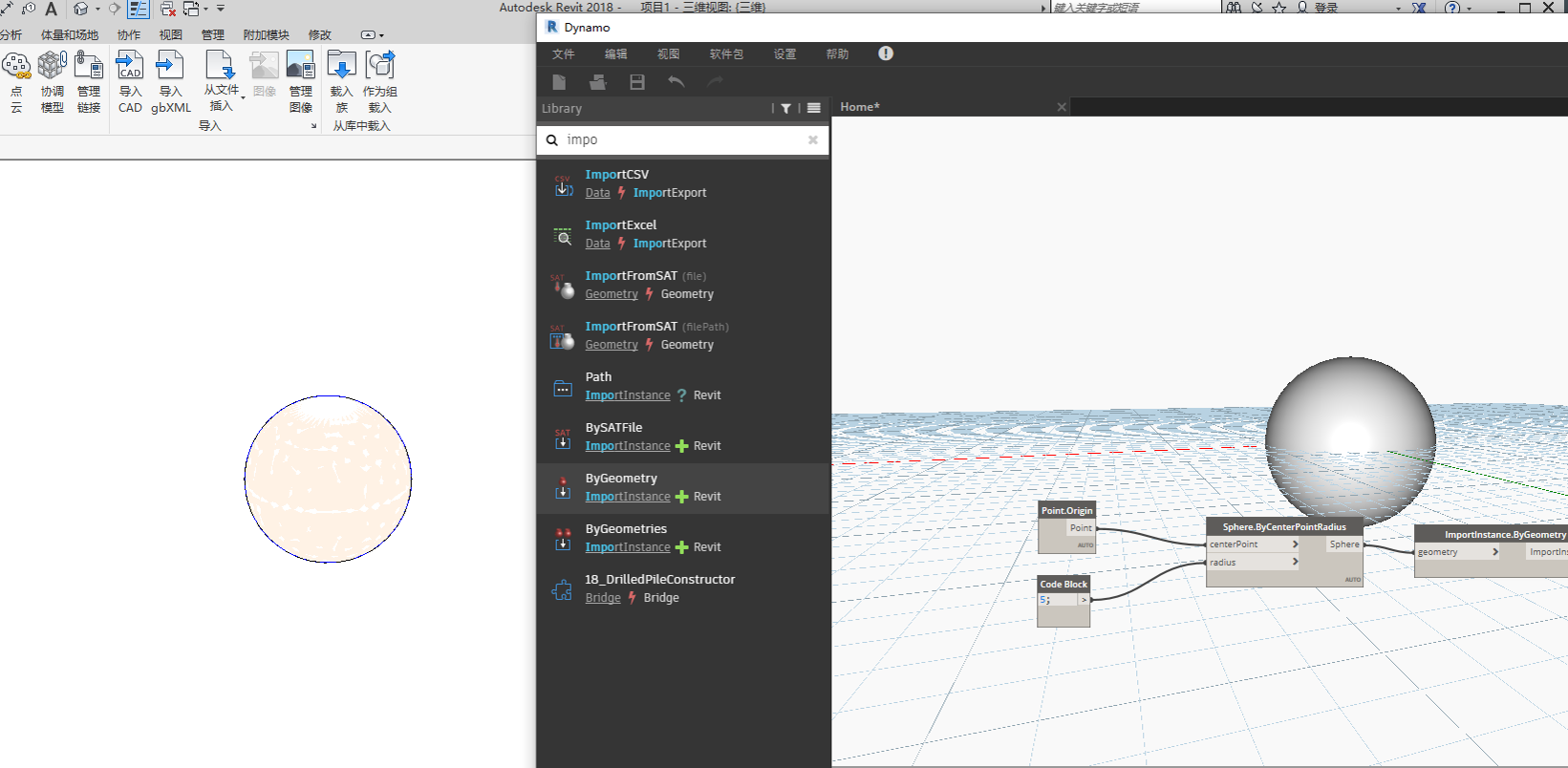Screen dimensions: 1568x768
Task: Open Manage Links (管理链接) tool
Action: pyautogui.click(x=89, y=82)
